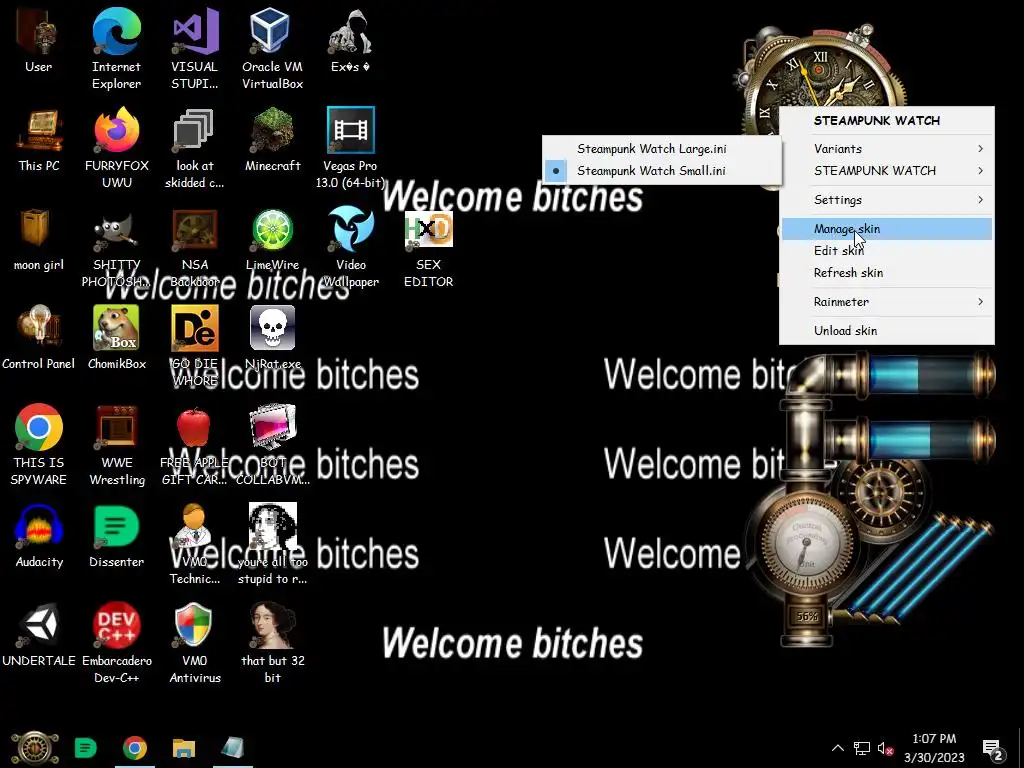Choose Unload skin option
Viewport: 1024px width, 768px height.
[887, 330]
